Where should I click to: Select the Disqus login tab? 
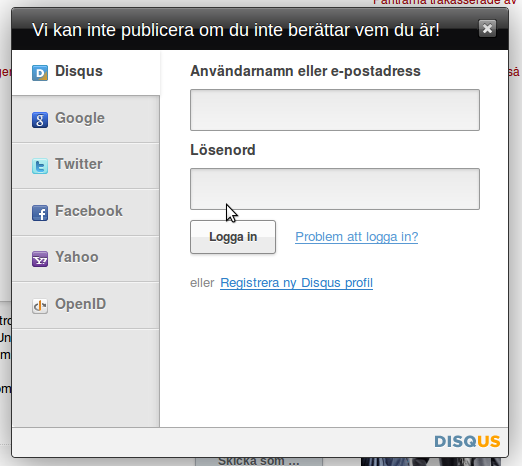click(x=86, y=73)
